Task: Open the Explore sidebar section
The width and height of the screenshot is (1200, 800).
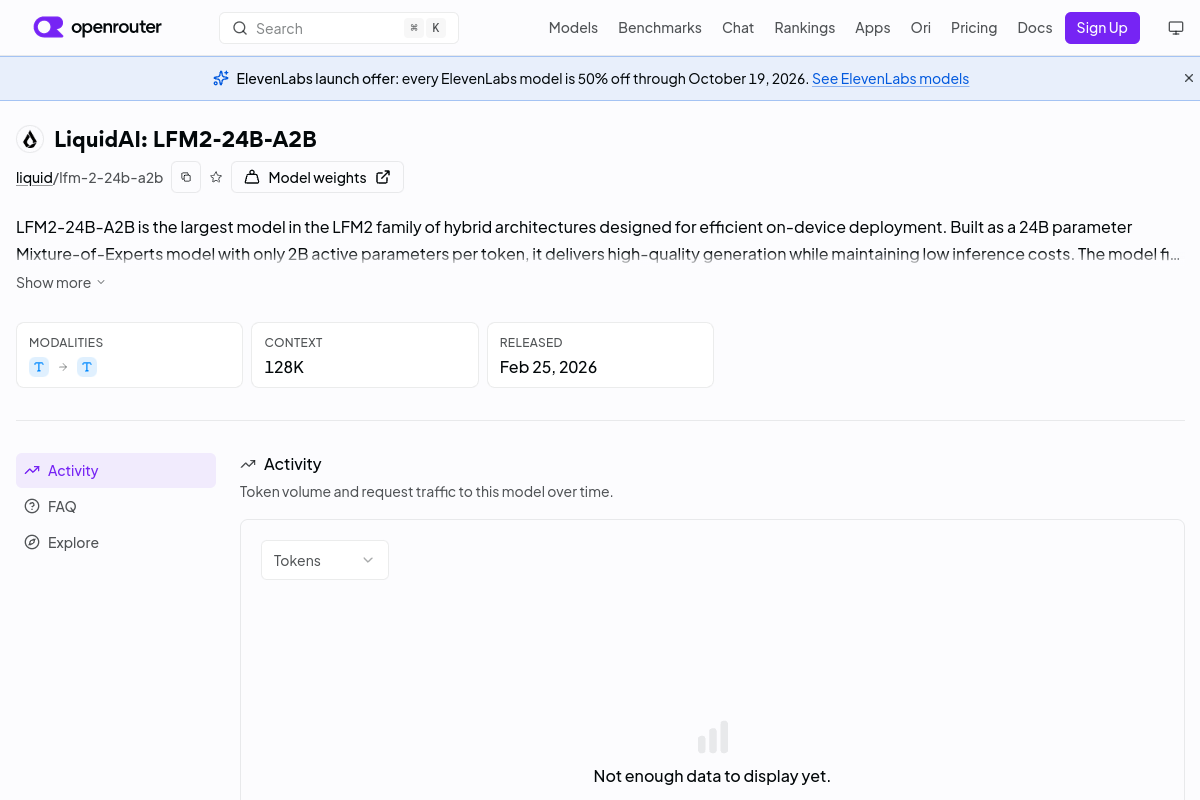Action: [116, 543]
